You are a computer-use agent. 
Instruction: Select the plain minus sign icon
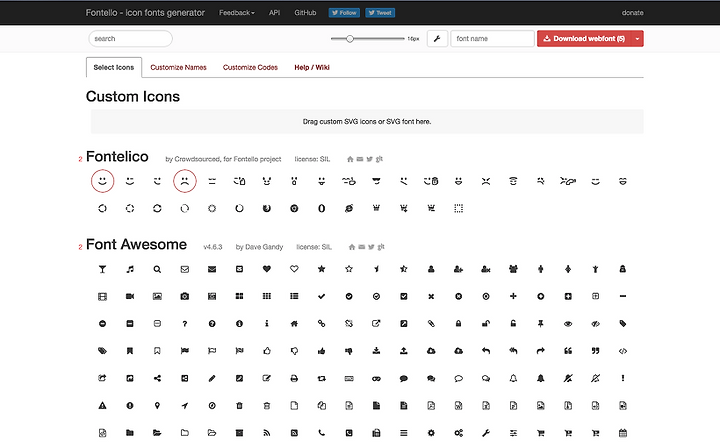(x=623, y=296)
